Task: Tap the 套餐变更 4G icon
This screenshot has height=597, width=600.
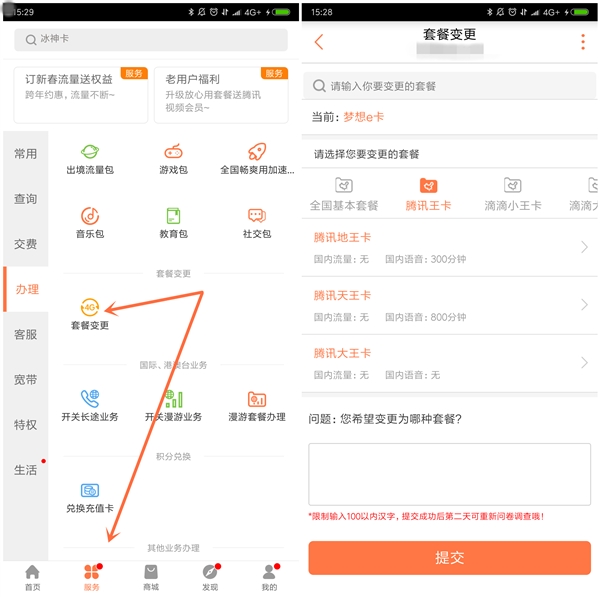Action: click(x=90, y=307)
